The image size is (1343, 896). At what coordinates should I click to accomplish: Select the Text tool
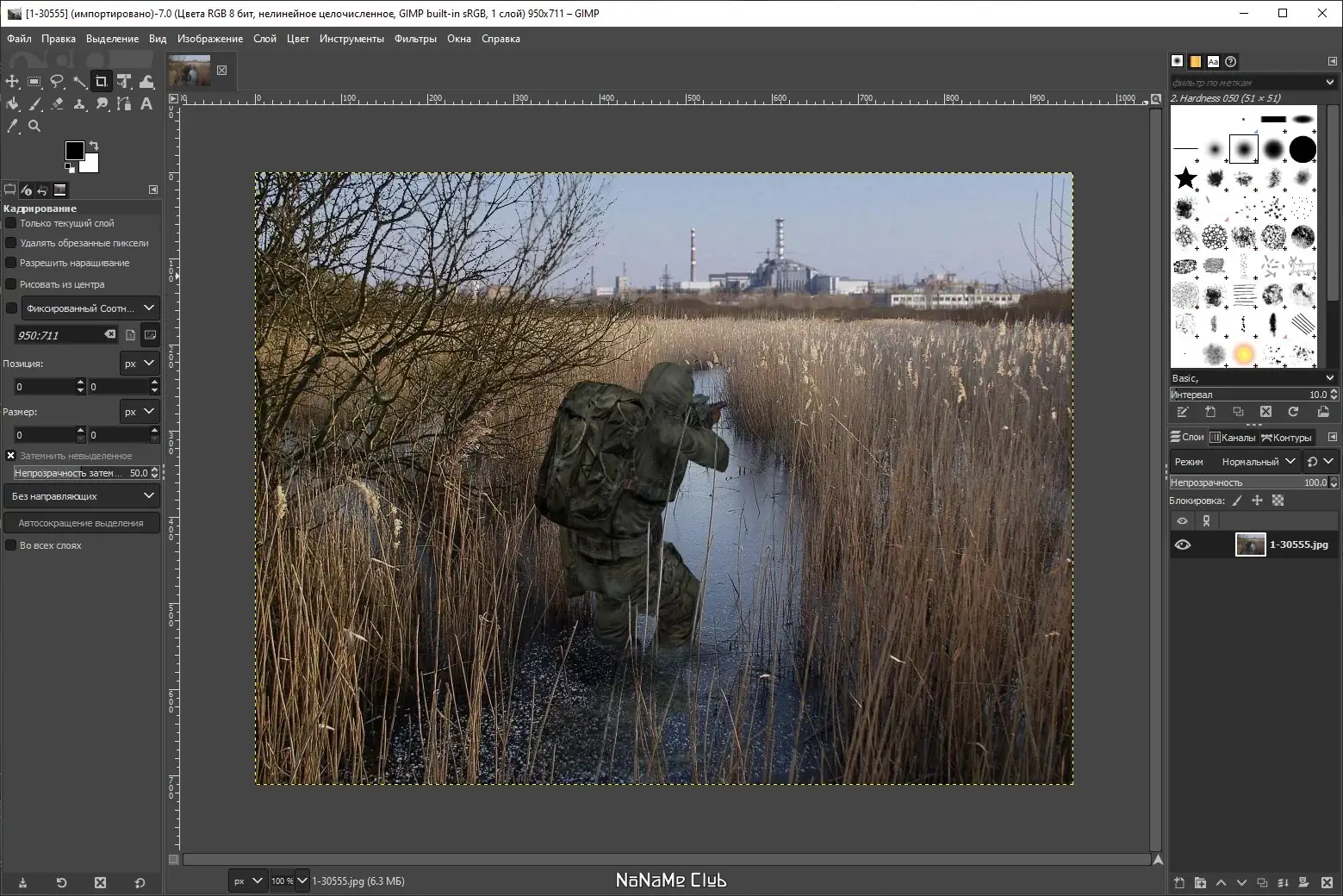[x=146, y=104]
